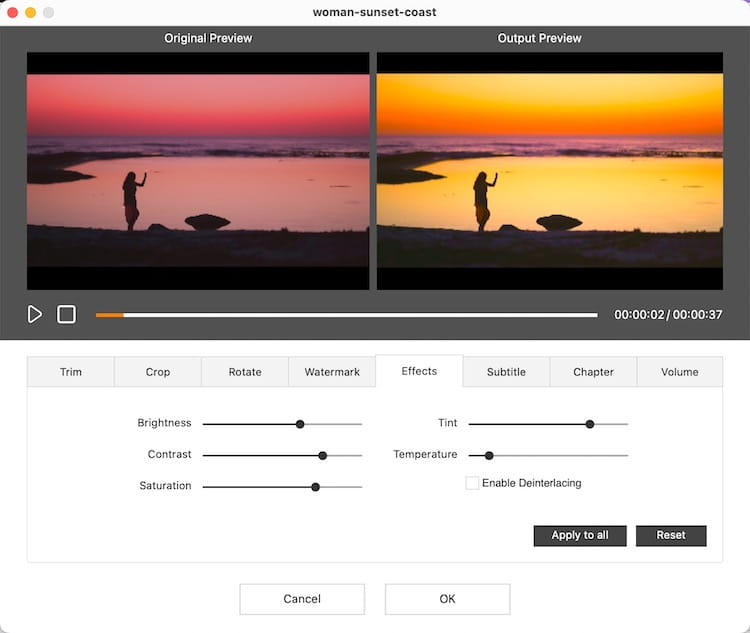Minimize the window with yellow button
The width and height of the screenshot is (750, 633).
click(x=31, y=12)
